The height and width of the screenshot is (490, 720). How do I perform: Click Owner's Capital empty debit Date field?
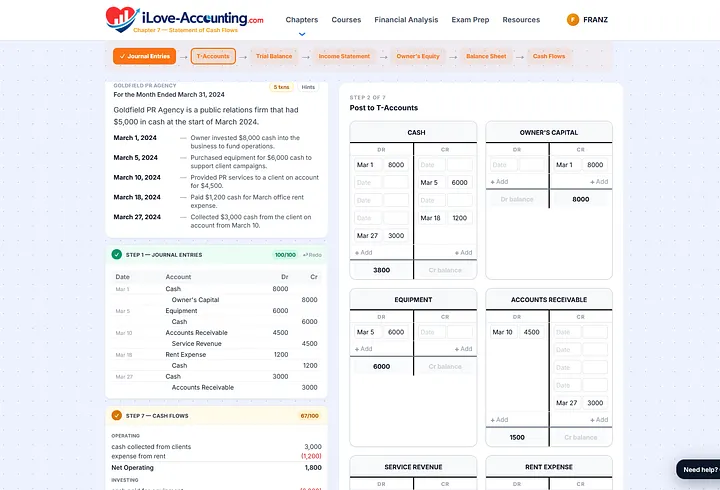(x=503, y=165)
